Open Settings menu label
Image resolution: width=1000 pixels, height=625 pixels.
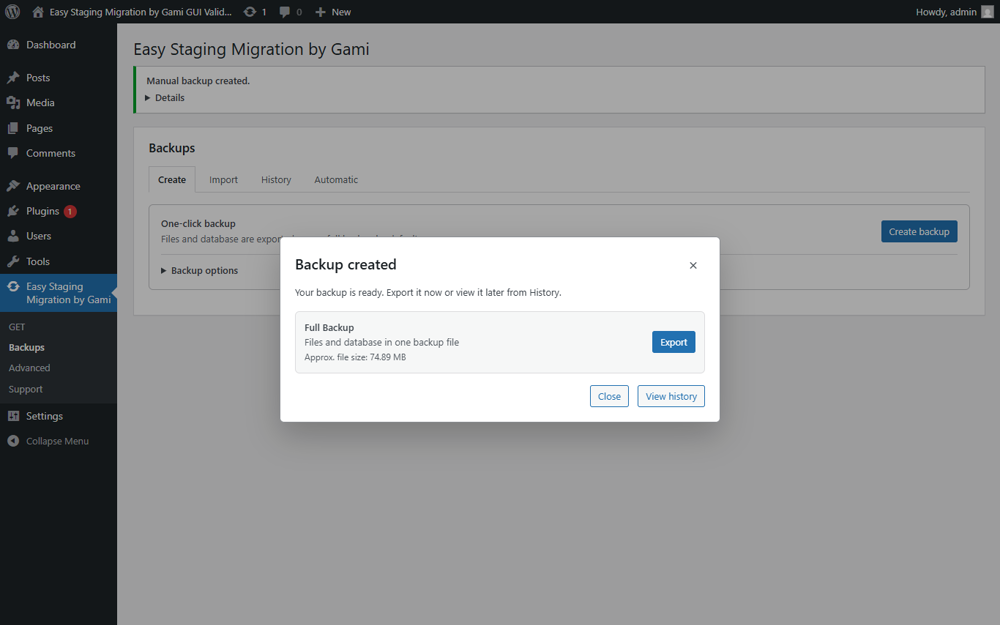(x=45, y=416)
